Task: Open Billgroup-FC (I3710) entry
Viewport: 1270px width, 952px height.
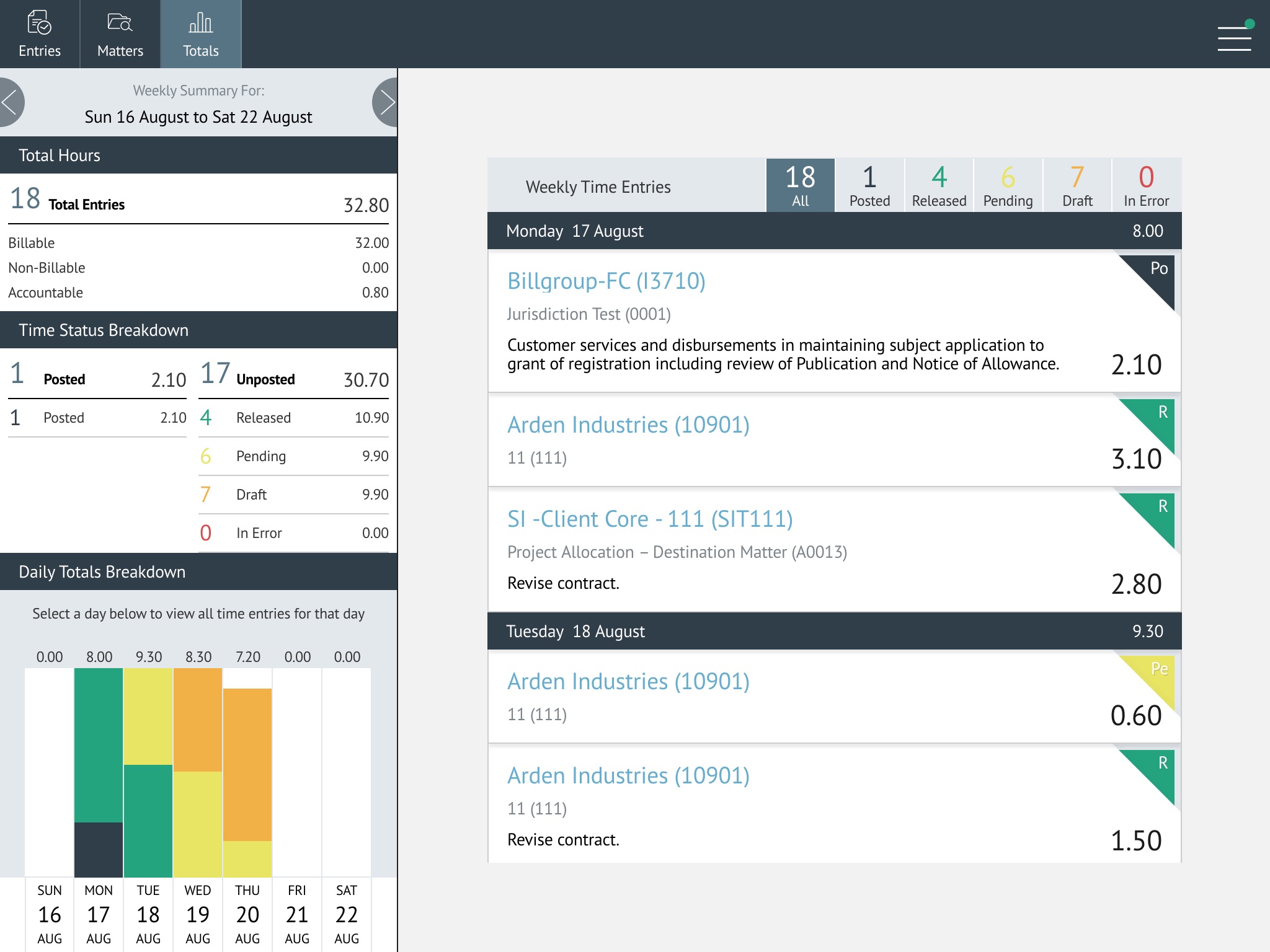Action: (x=606, y=281)
